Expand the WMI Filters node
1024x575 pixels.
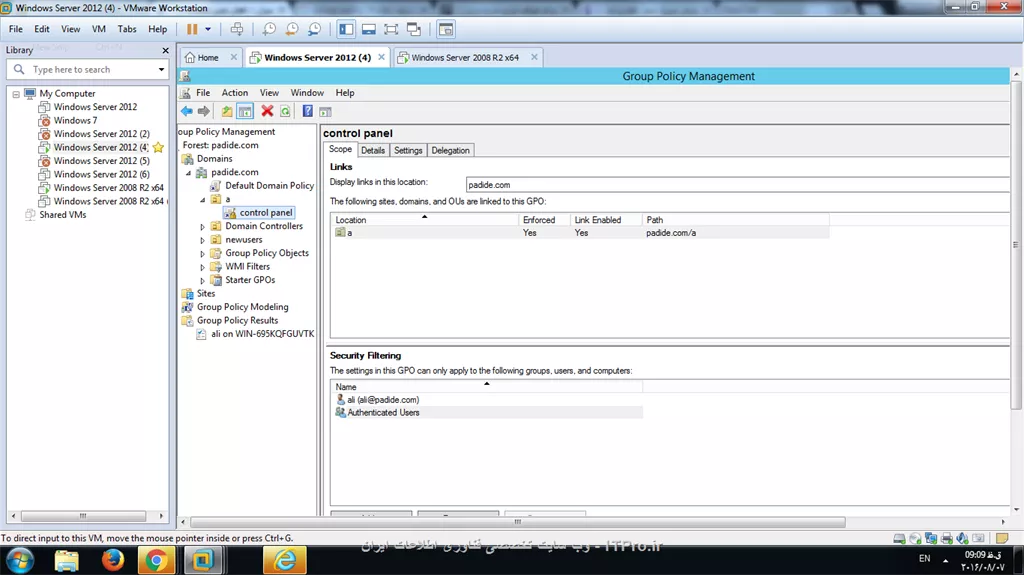(202, 267)
